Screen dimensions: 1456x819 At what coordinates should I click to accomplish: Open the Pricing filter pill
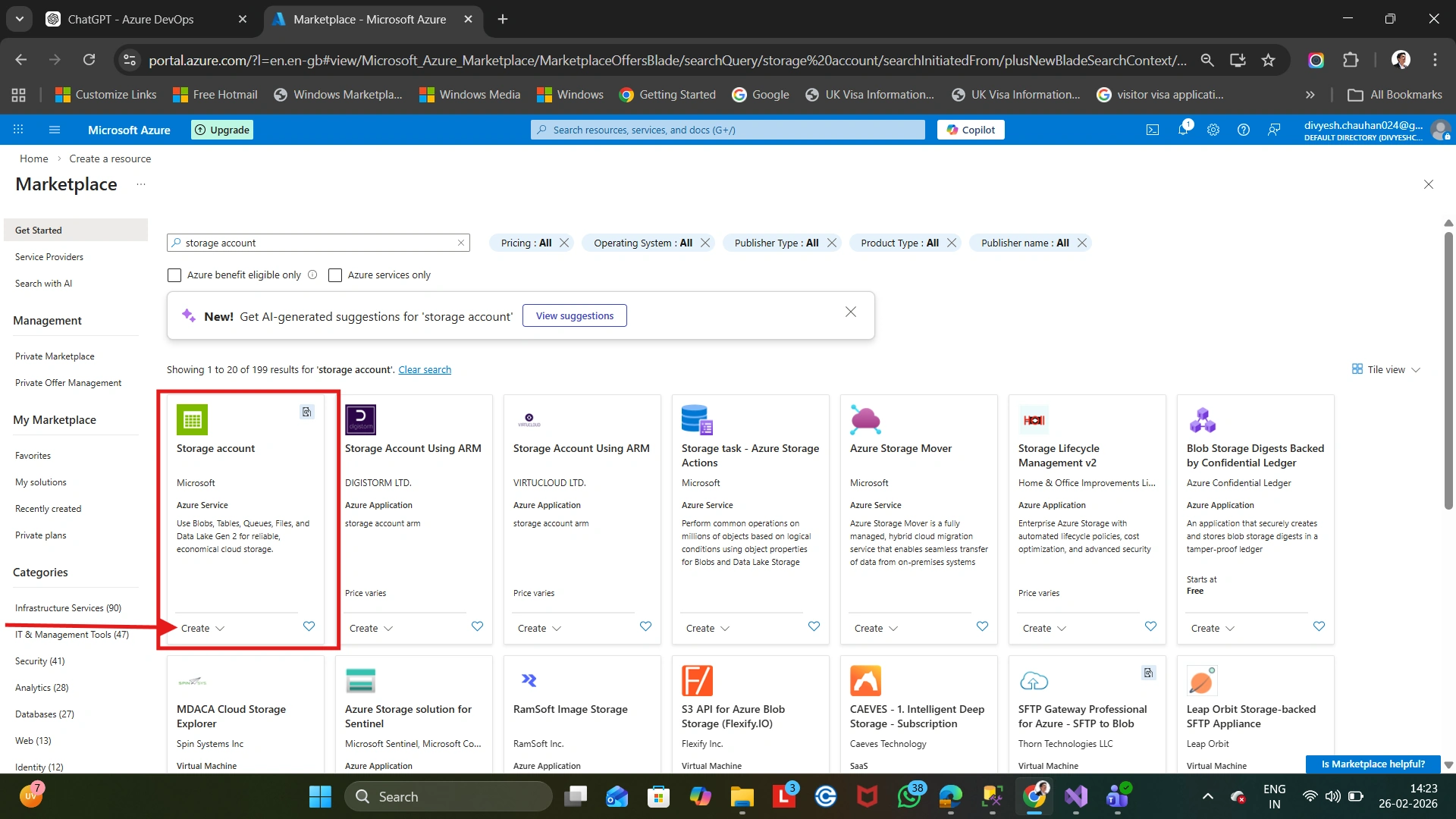coord(526,243)
